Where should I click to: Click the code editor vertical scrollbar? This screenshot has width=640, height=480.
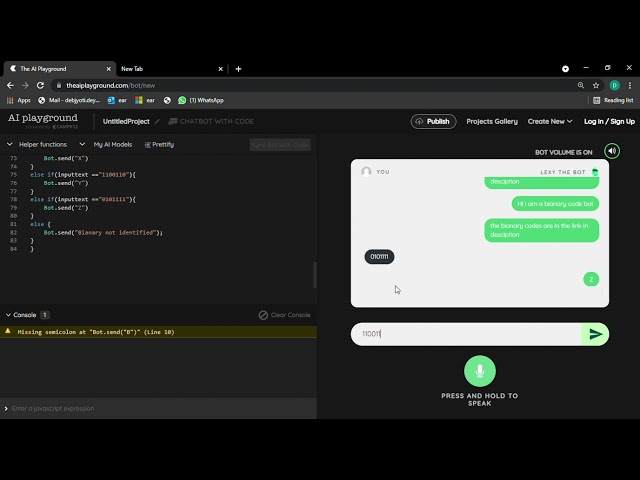coord(314,275)
